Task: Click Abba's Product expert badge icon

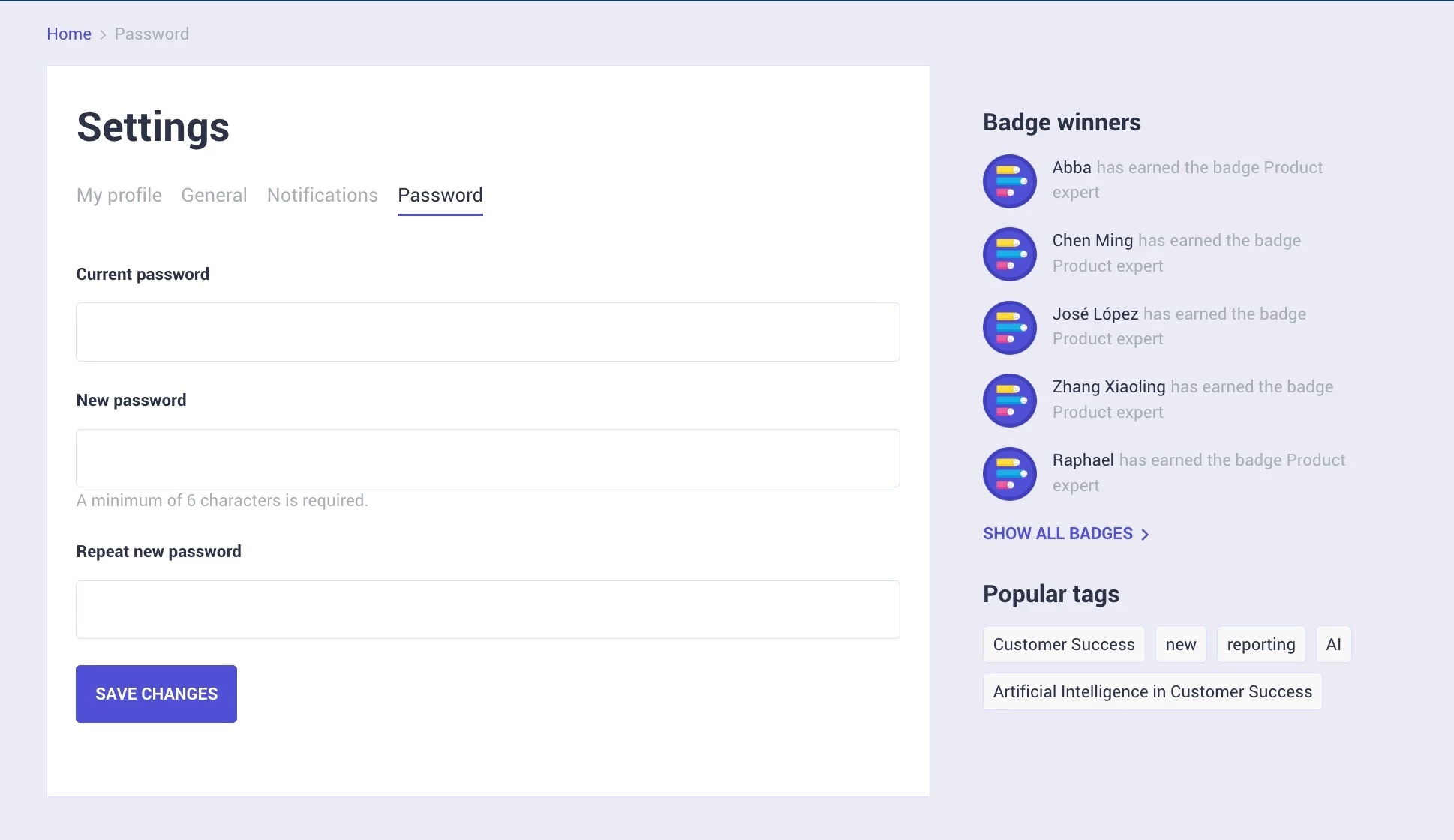Action: point(1010,181)
